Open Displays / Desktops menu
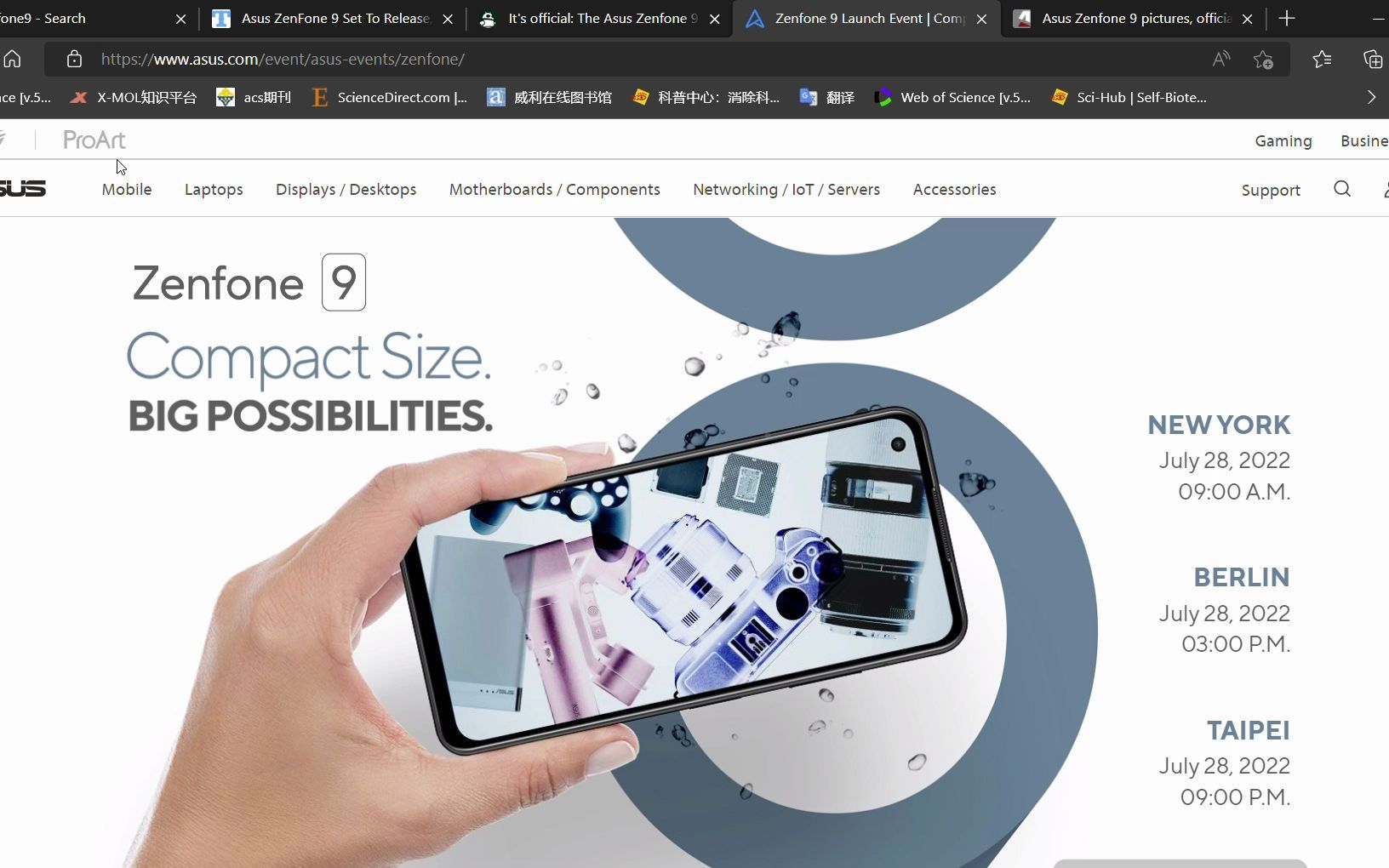1389x868 pixels. coord(346,189)
